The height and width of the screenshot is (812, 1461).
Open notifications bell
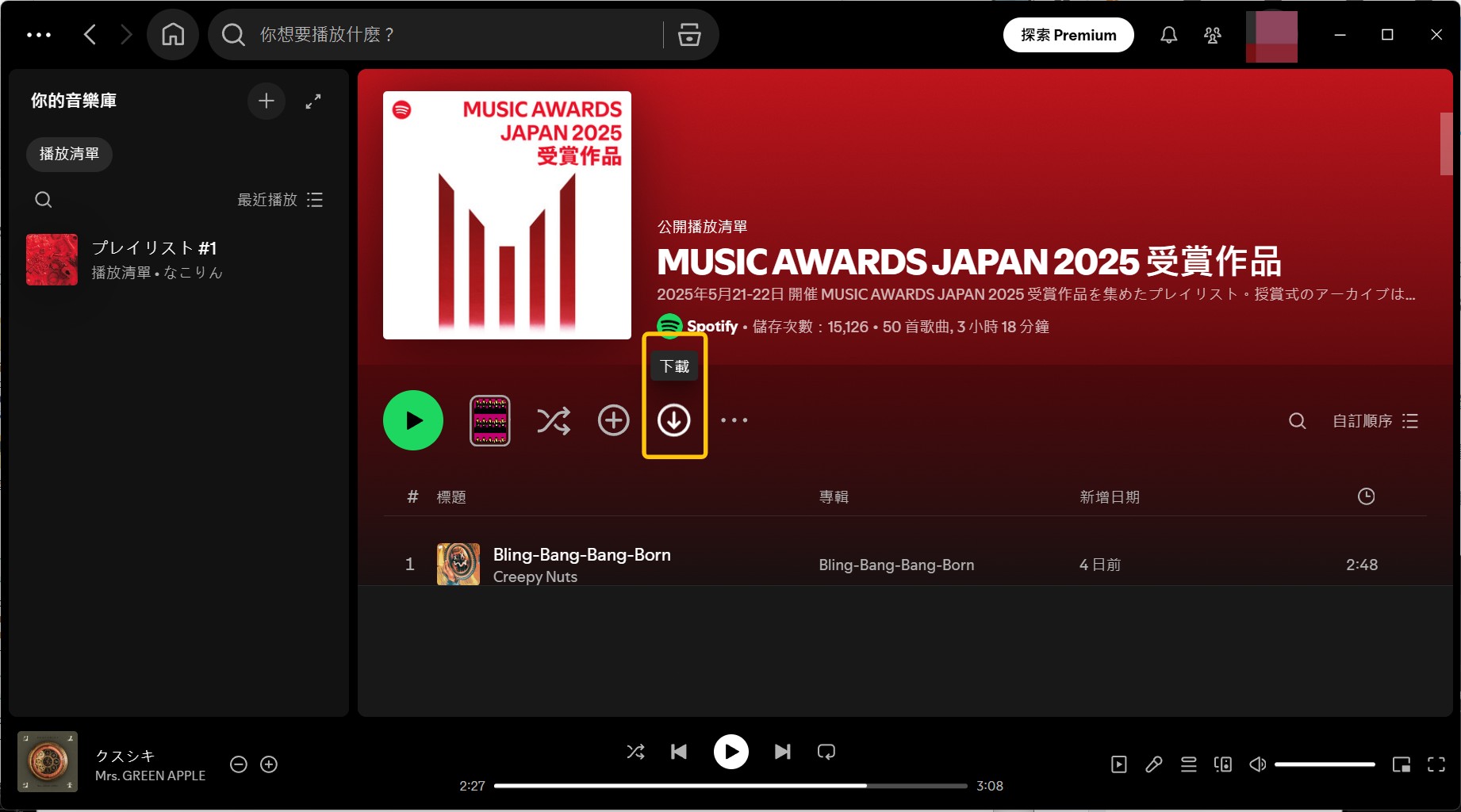[1168, 35]
